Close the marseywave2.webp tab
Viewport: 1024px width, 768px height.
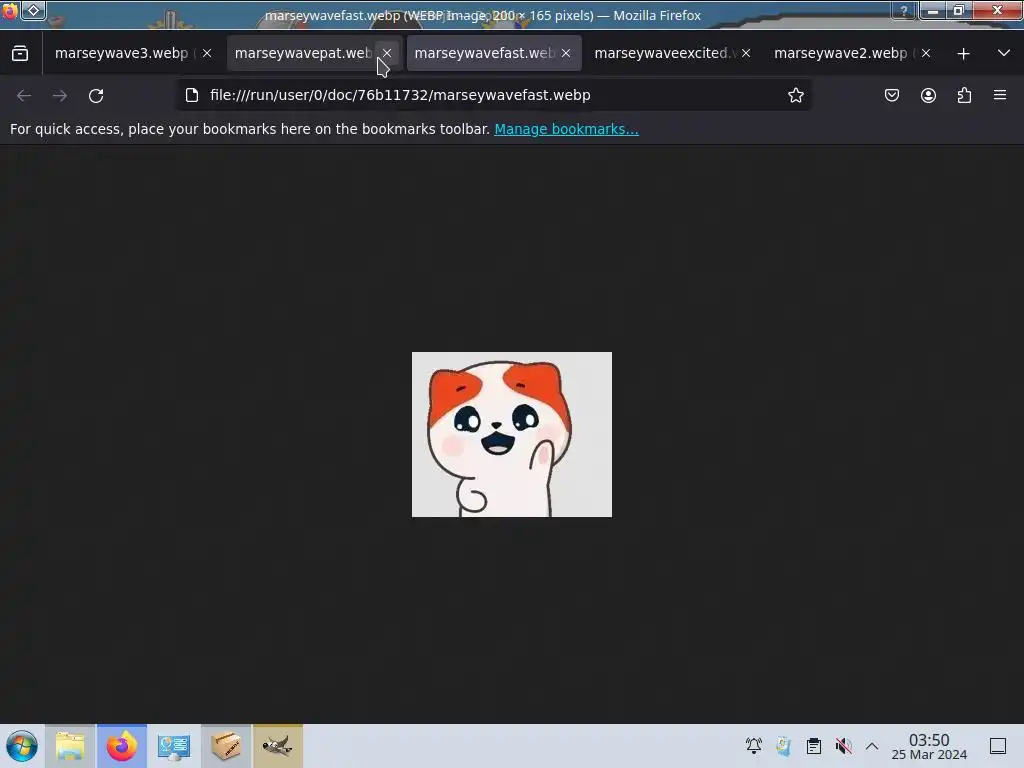(925, 54)
